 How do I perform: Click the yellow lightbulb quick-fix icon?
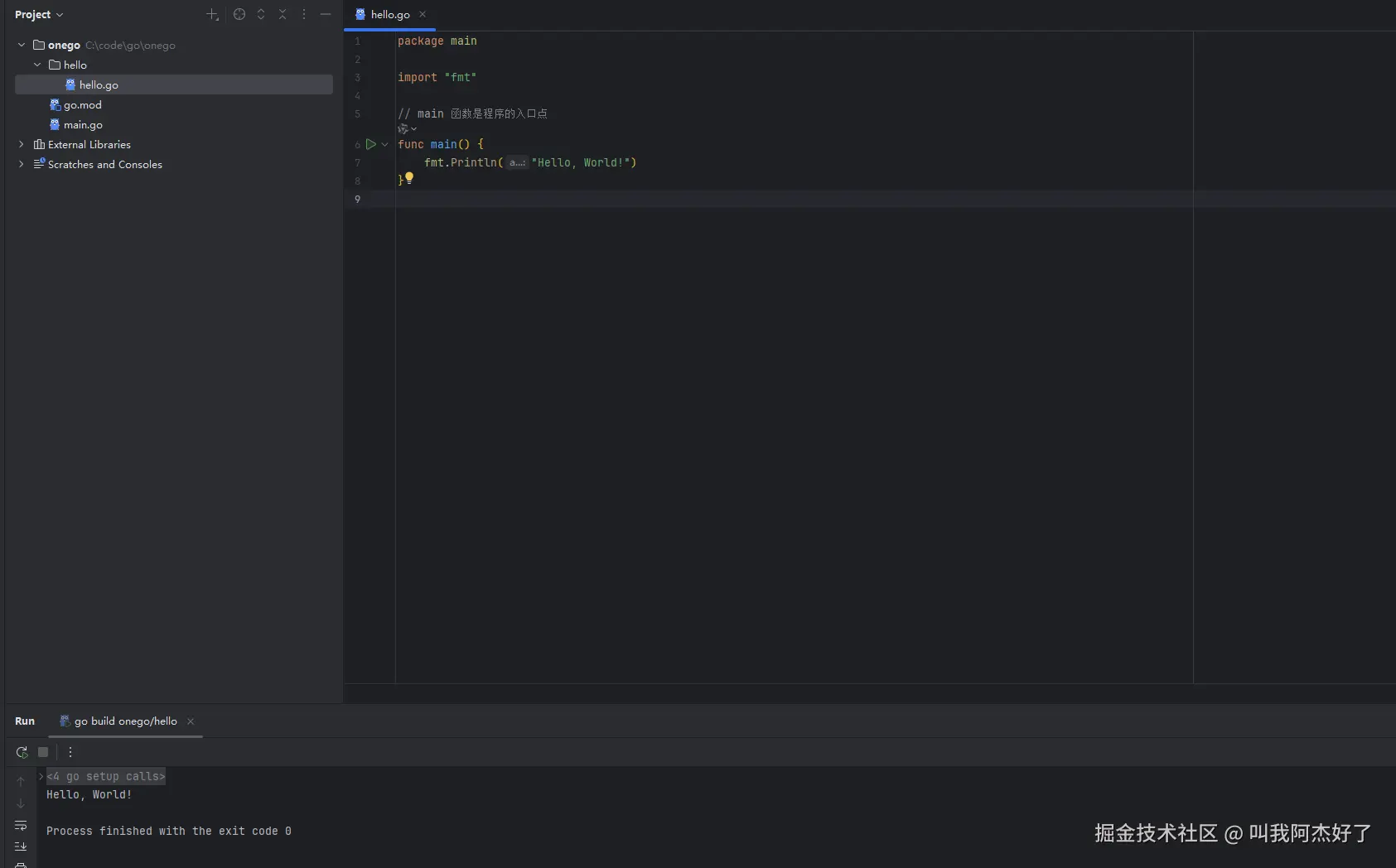tap(409, 178)
